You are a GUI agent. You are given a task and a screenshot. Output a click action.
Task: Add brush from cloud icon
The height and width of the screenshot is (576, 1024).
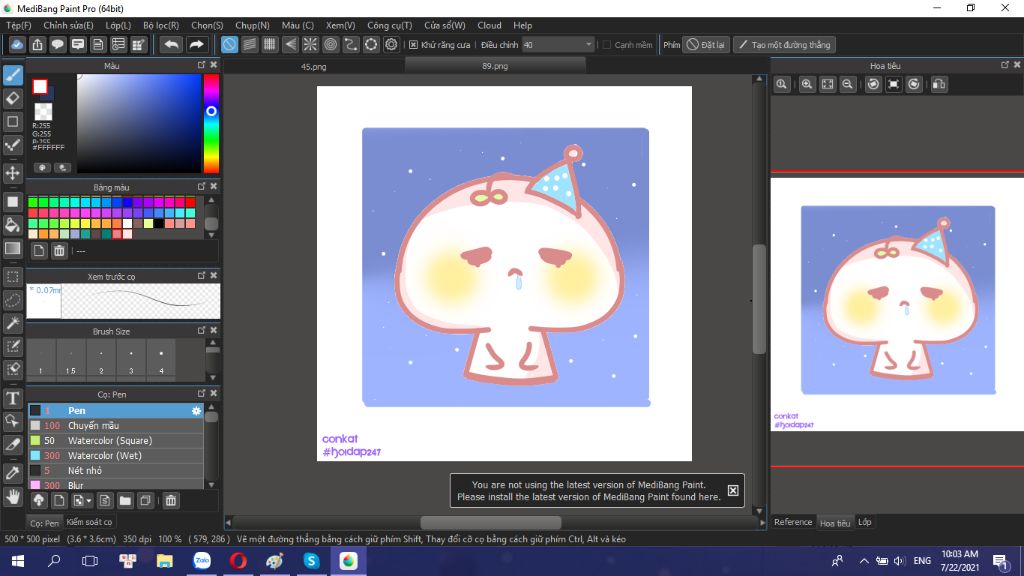click(39, 501)
